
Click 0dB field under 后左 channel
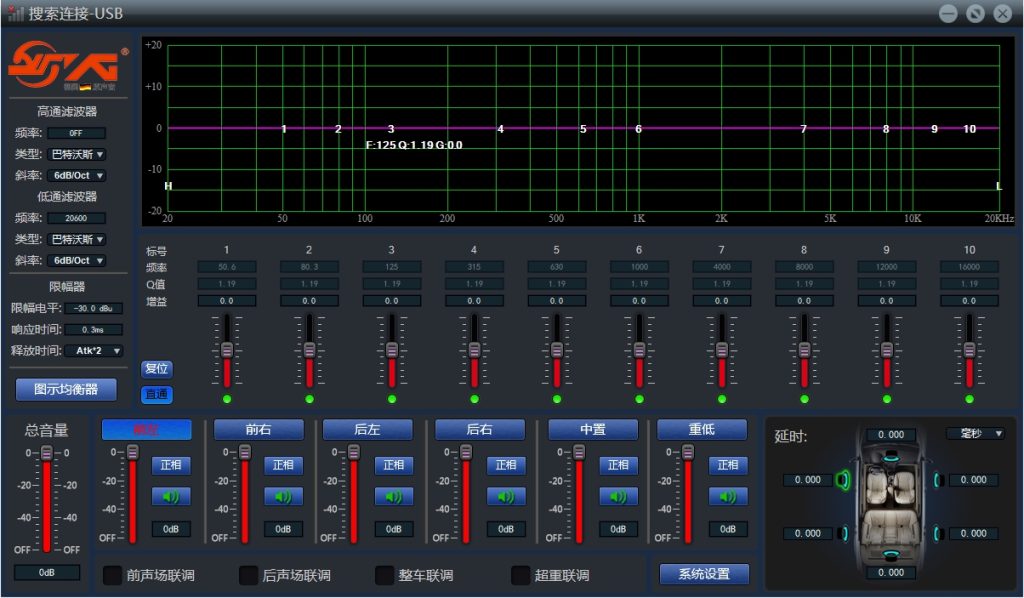click(x=393, y=529)
